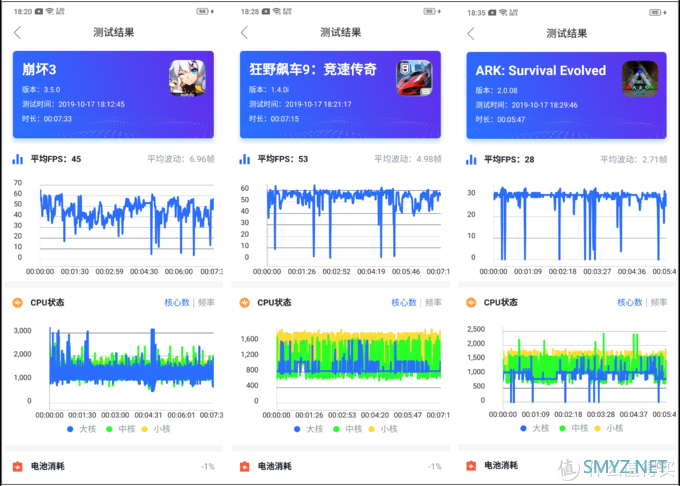Tap 时长: 00:07:15 duration text

274,119
